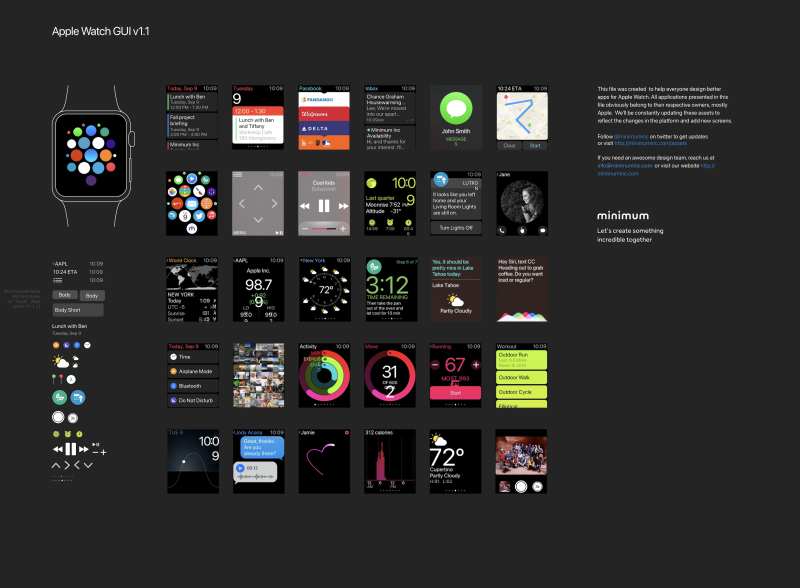The height and width of the screenshot is (588, 800).
Task: Click the white 'm' app icon in the app grid
Action: click(192, 228)
